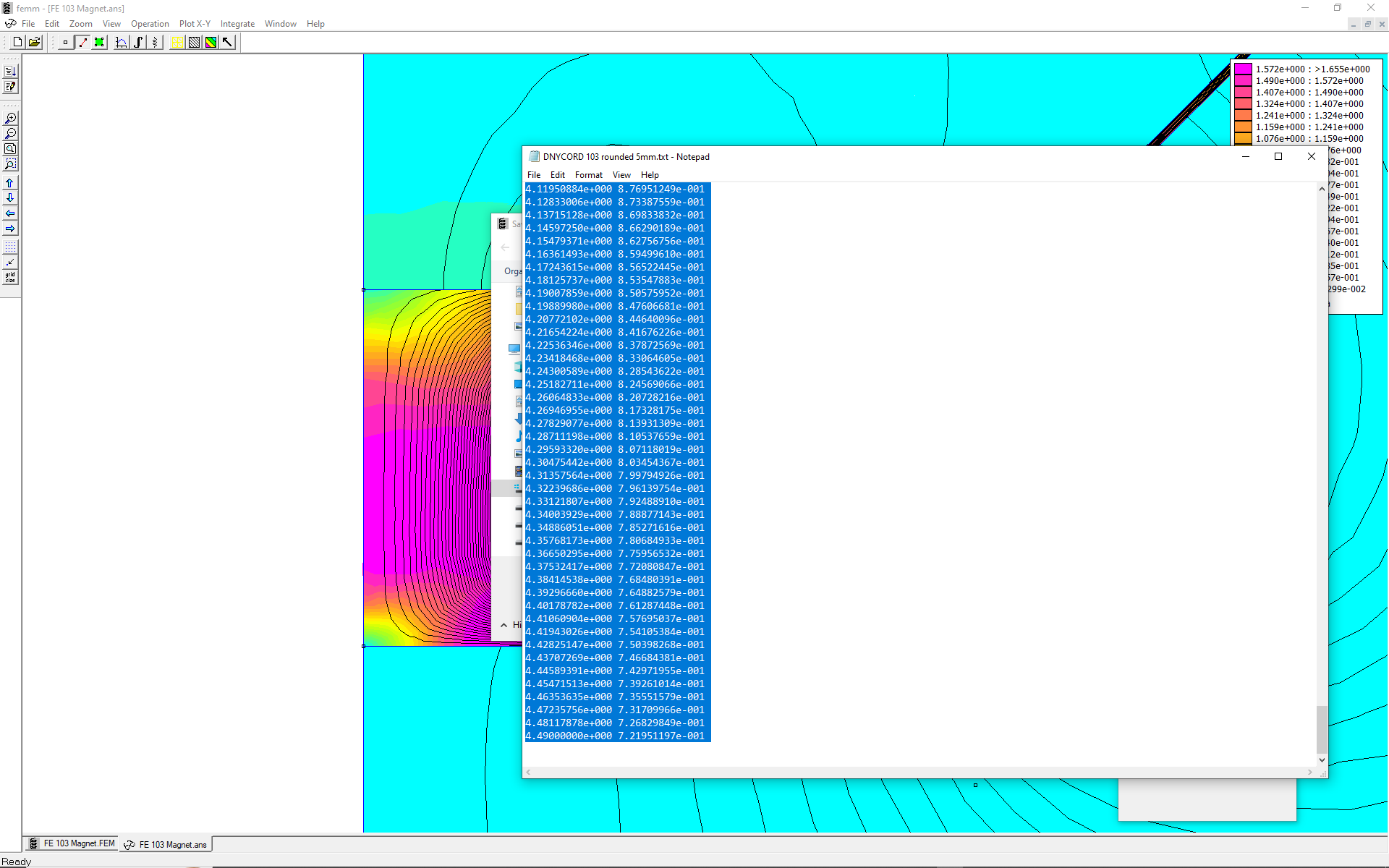Open the femm Zoom menu

point(80,24)
